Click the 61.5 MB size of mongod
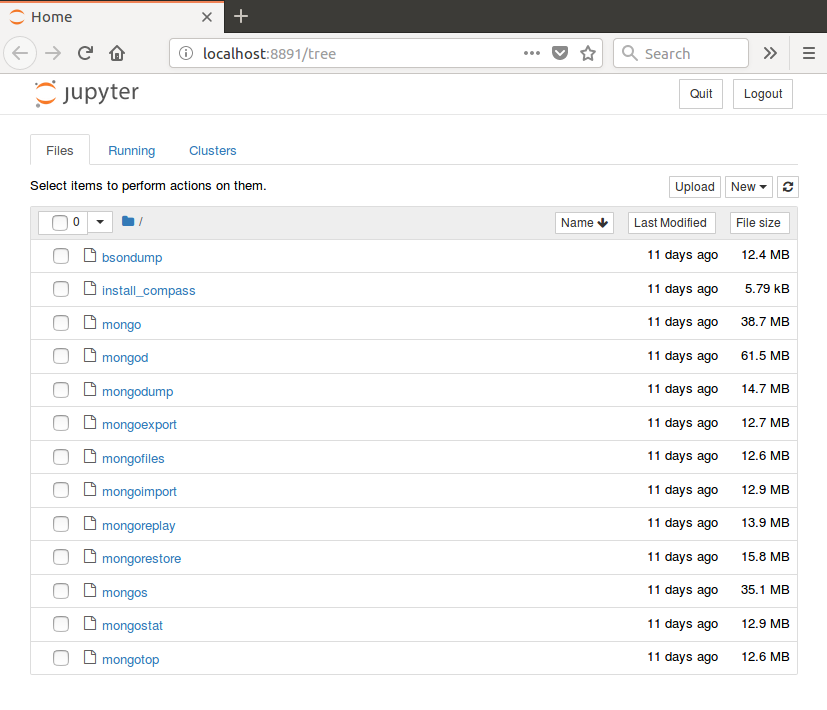Screen dimensions: 827x710 [765, 356]
